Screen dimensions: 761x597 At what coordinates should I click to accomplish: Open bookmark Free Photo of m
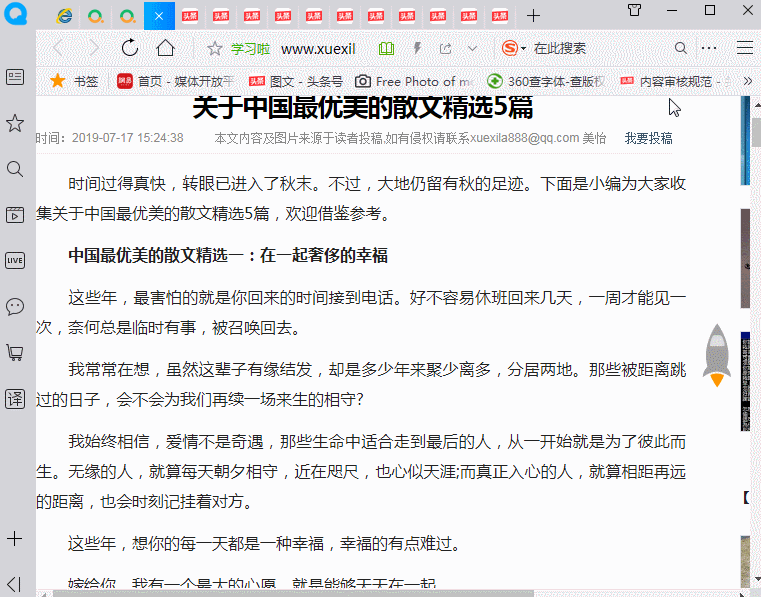[413, 82]
